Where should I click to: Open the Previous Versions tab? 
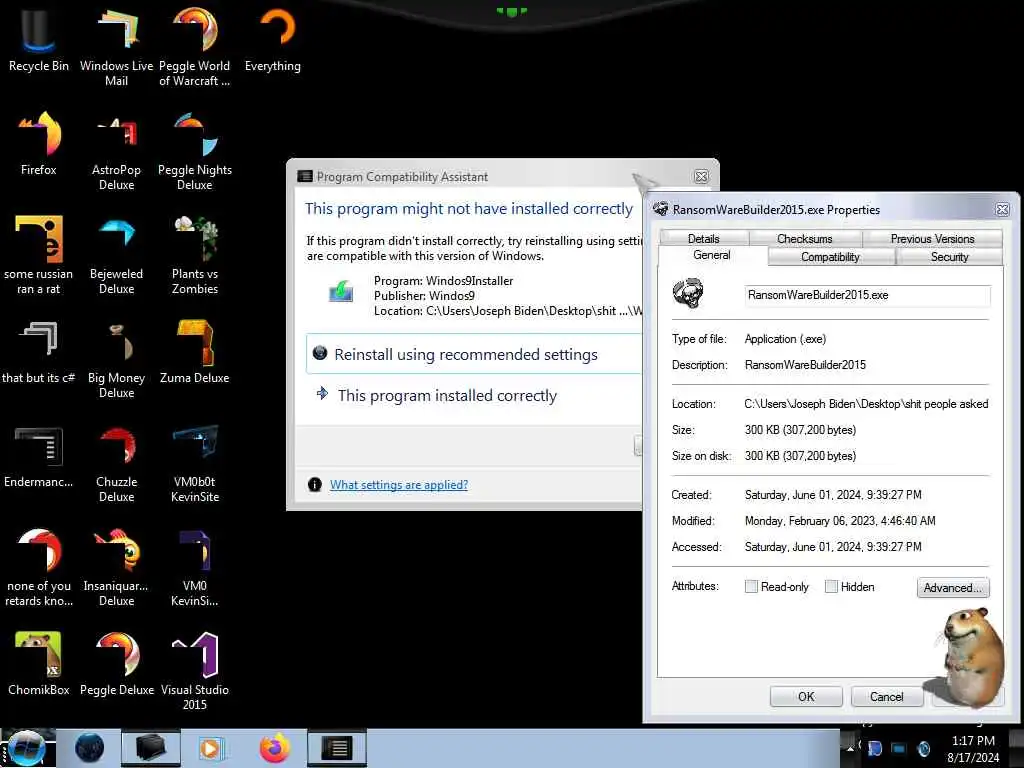tap(933, 238)
